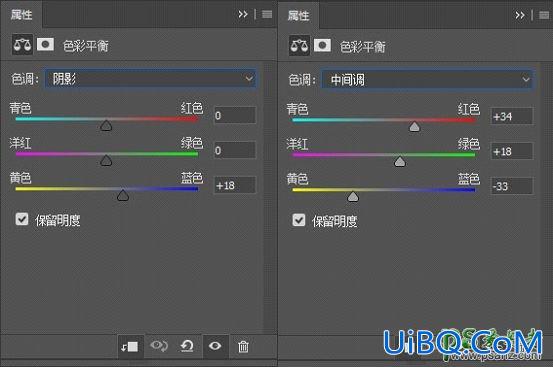Click yellow-blue value field showing -33
553x367 pixels.
pos(512,186)
